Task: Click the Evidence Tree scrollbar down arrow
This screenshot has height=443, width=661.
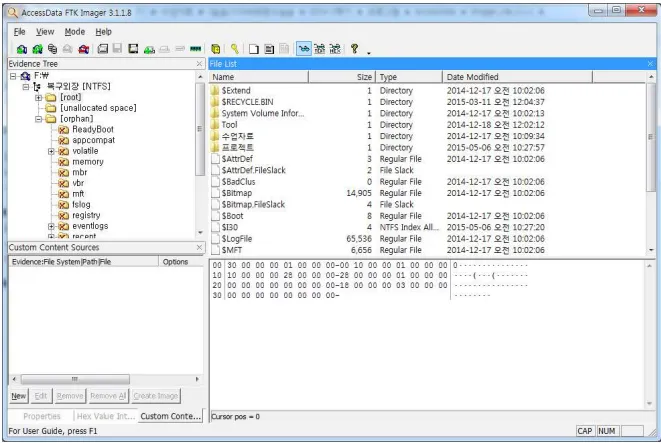Action: coord(200,233)
